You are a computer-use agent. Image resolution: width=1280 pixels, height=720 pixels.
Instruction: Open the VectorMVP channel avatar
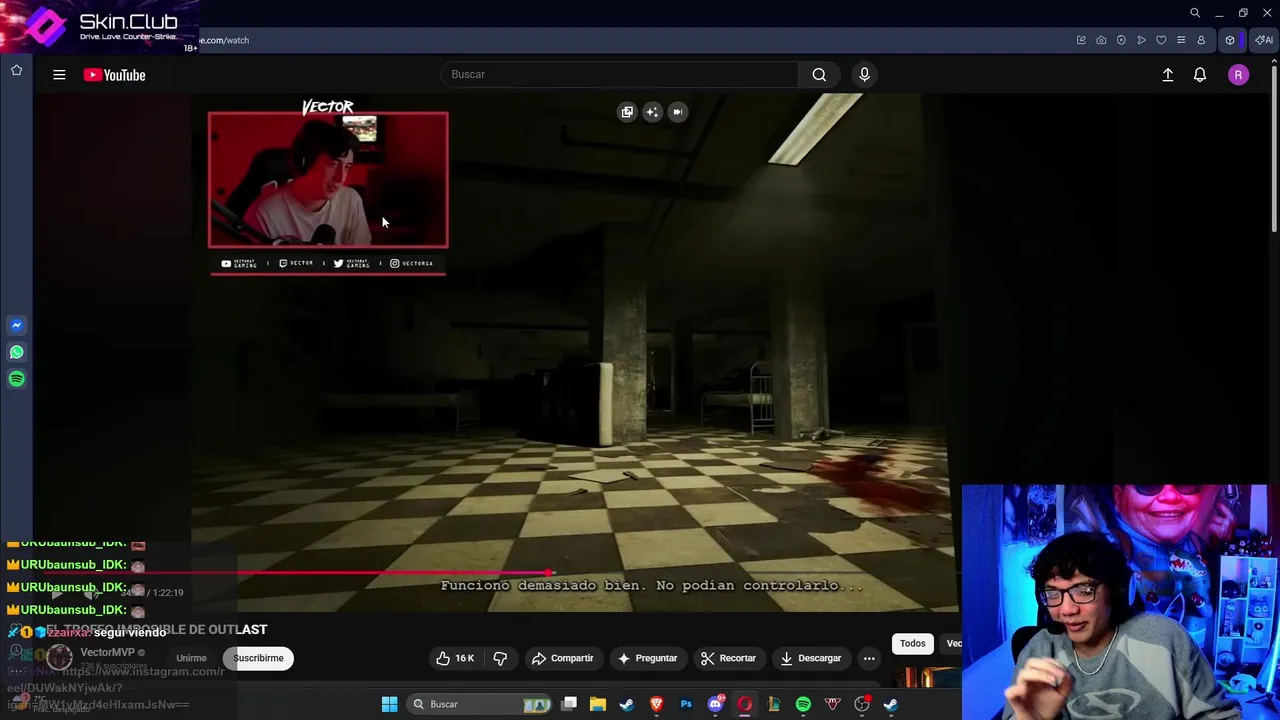click(x=59, y=657)
